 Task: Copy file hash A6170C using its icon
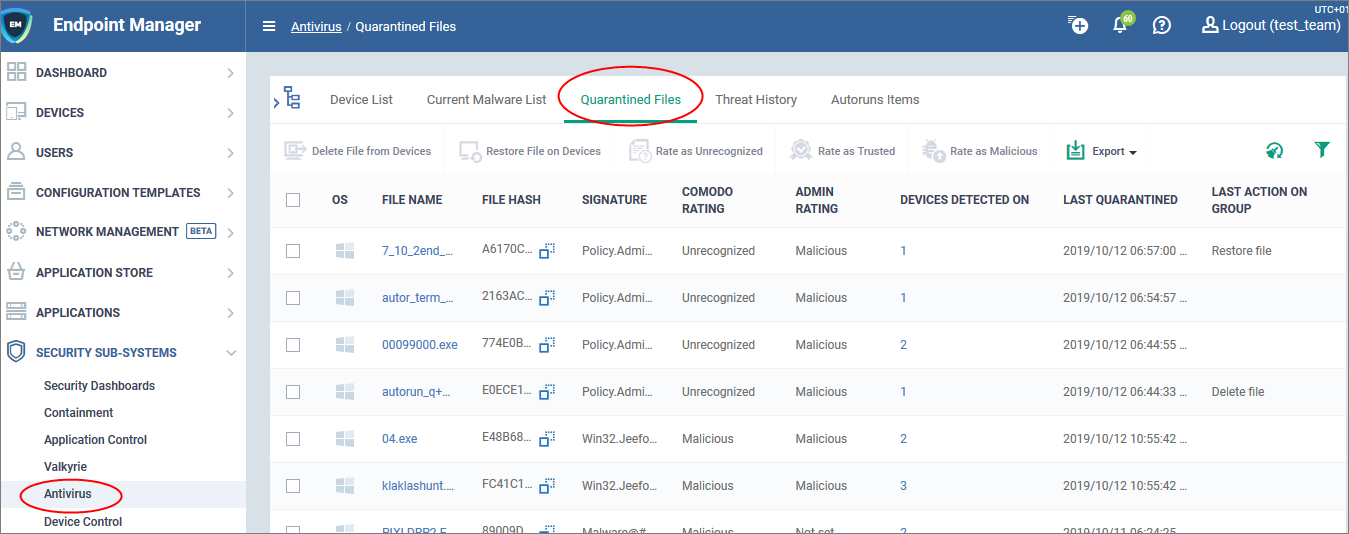coord(548,251)
